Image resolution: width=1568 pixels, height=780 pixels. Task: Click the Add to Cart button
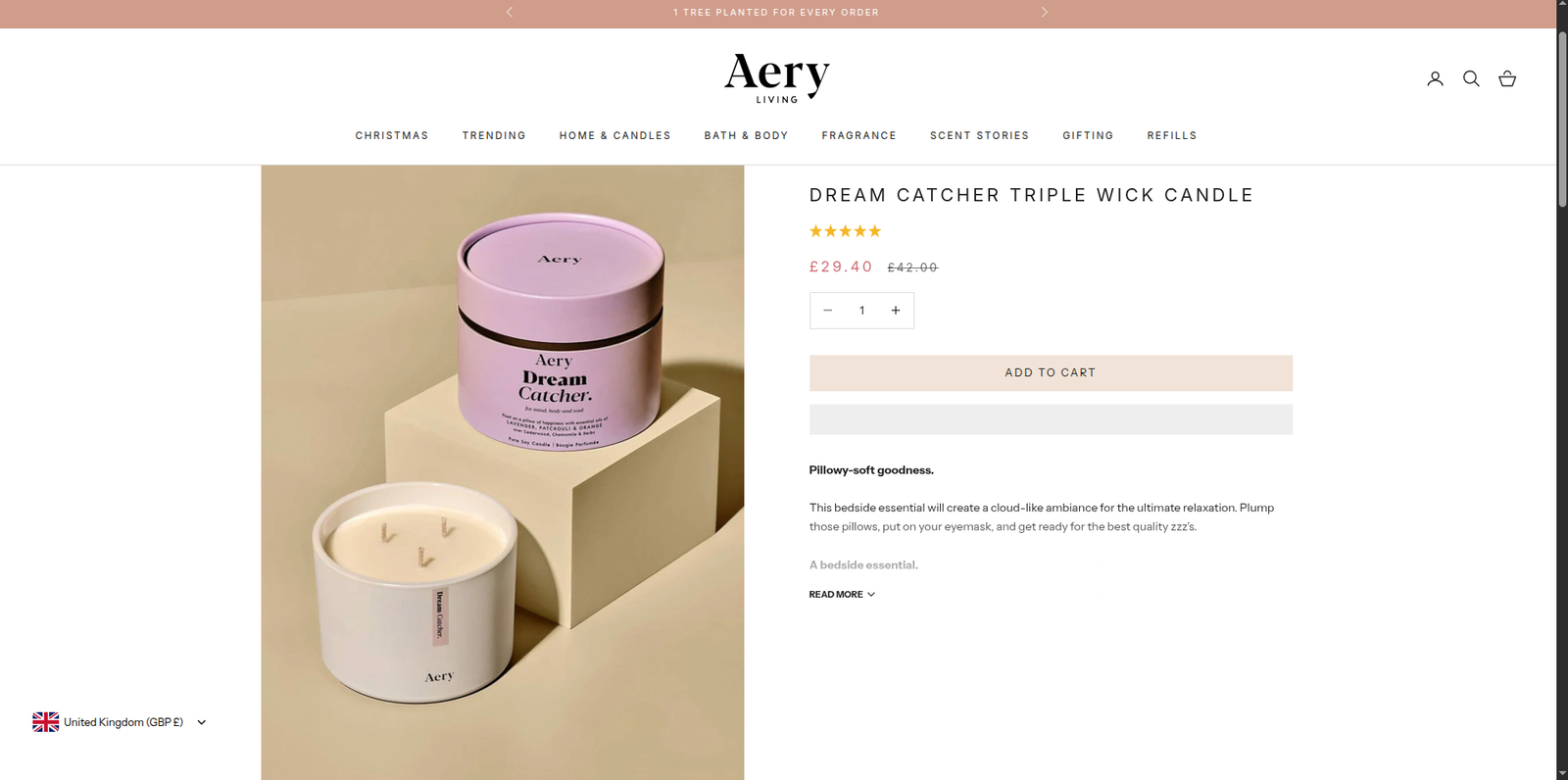pyautogui.click(x=1051, y=373)
